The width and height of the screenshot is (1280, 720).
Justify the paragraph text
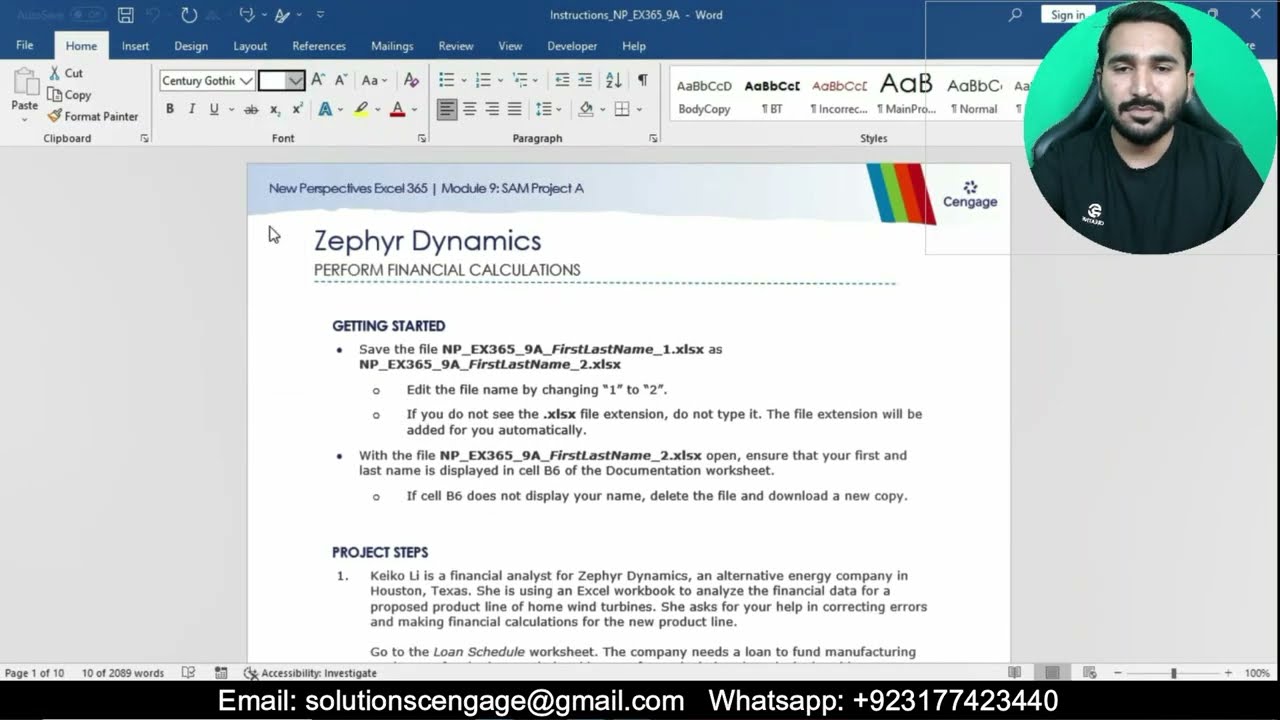[x=514, y=109]
